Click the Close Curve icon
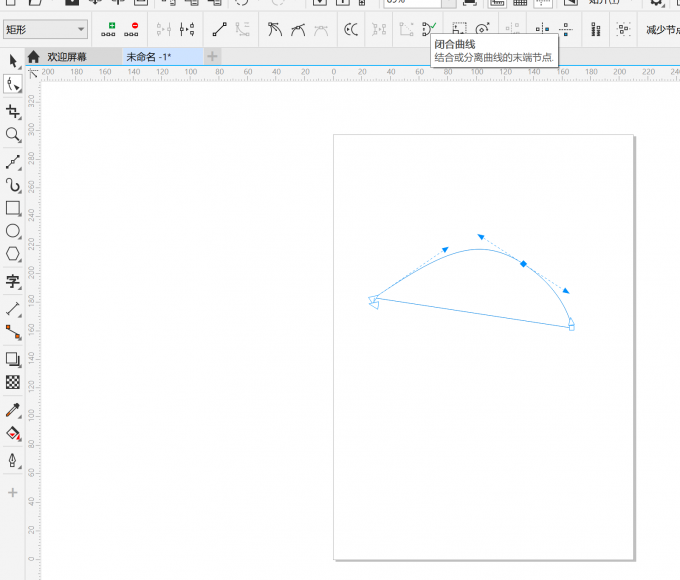 tap(429, 30)
